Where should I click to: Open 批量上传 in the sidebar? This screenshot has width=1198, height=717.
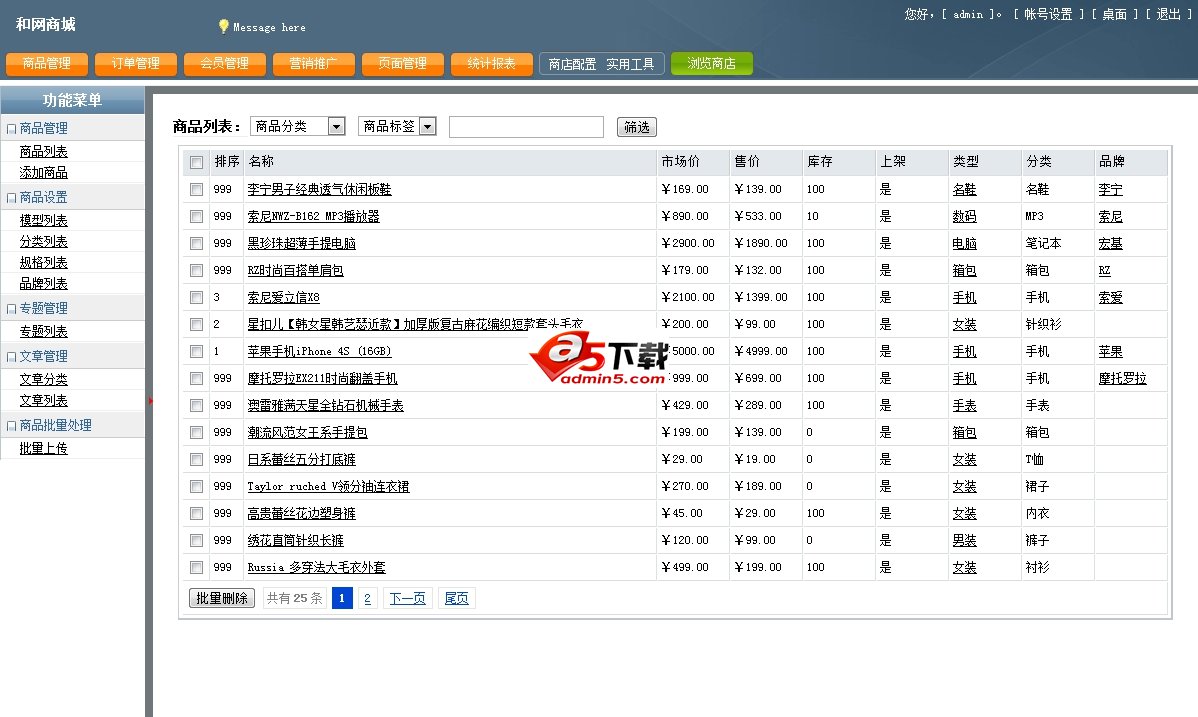coord(44,448)
